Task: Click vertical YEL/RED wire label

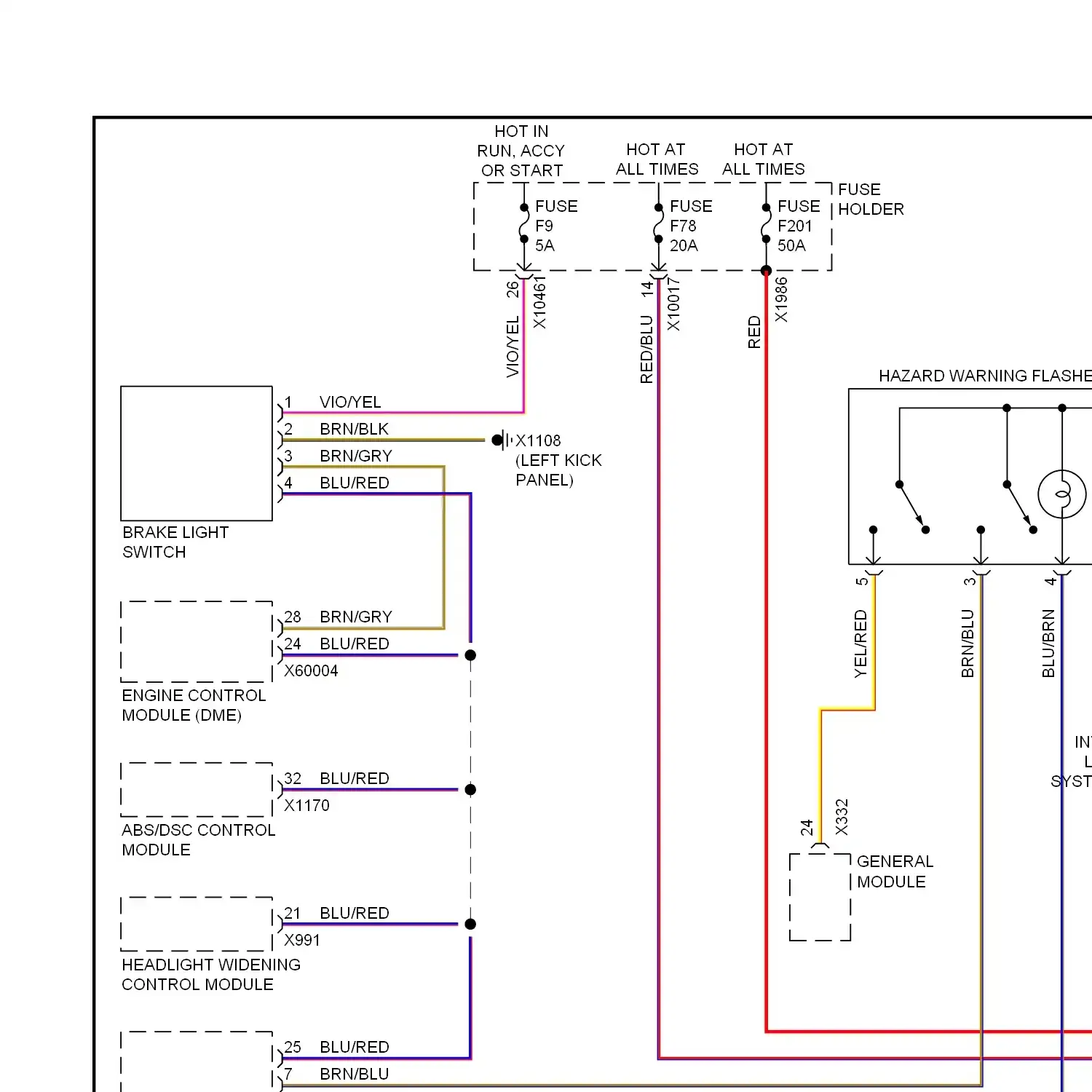Action: (860, 644)
